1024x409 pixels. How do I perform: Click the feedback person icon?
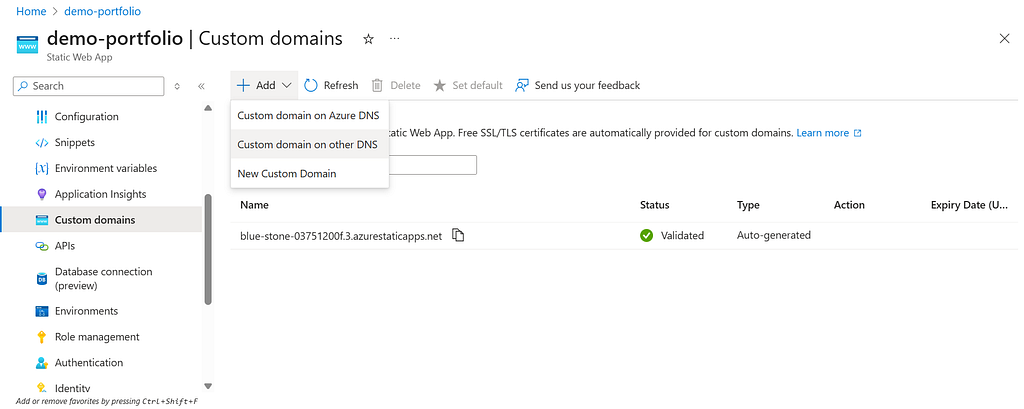point(521,85)
